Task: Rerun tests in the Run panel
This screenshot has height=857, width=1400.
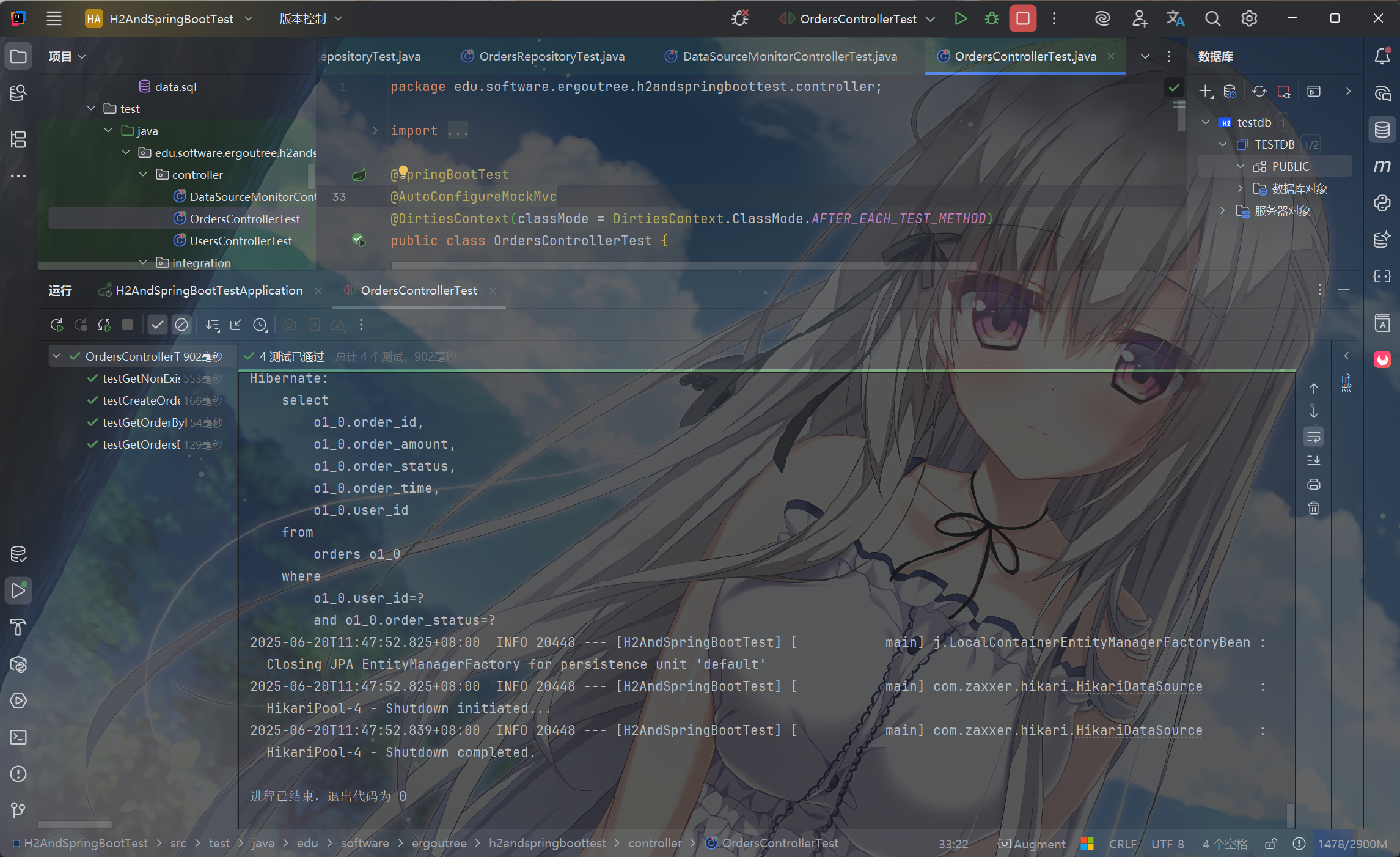Action: [x=57, y=325]
